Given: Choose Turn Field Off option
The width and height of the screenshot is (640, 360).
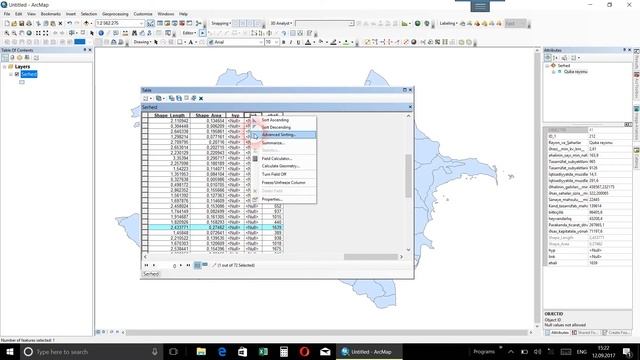Looking at the screenshot, I should pyautogui.click(x=283, y=175).
